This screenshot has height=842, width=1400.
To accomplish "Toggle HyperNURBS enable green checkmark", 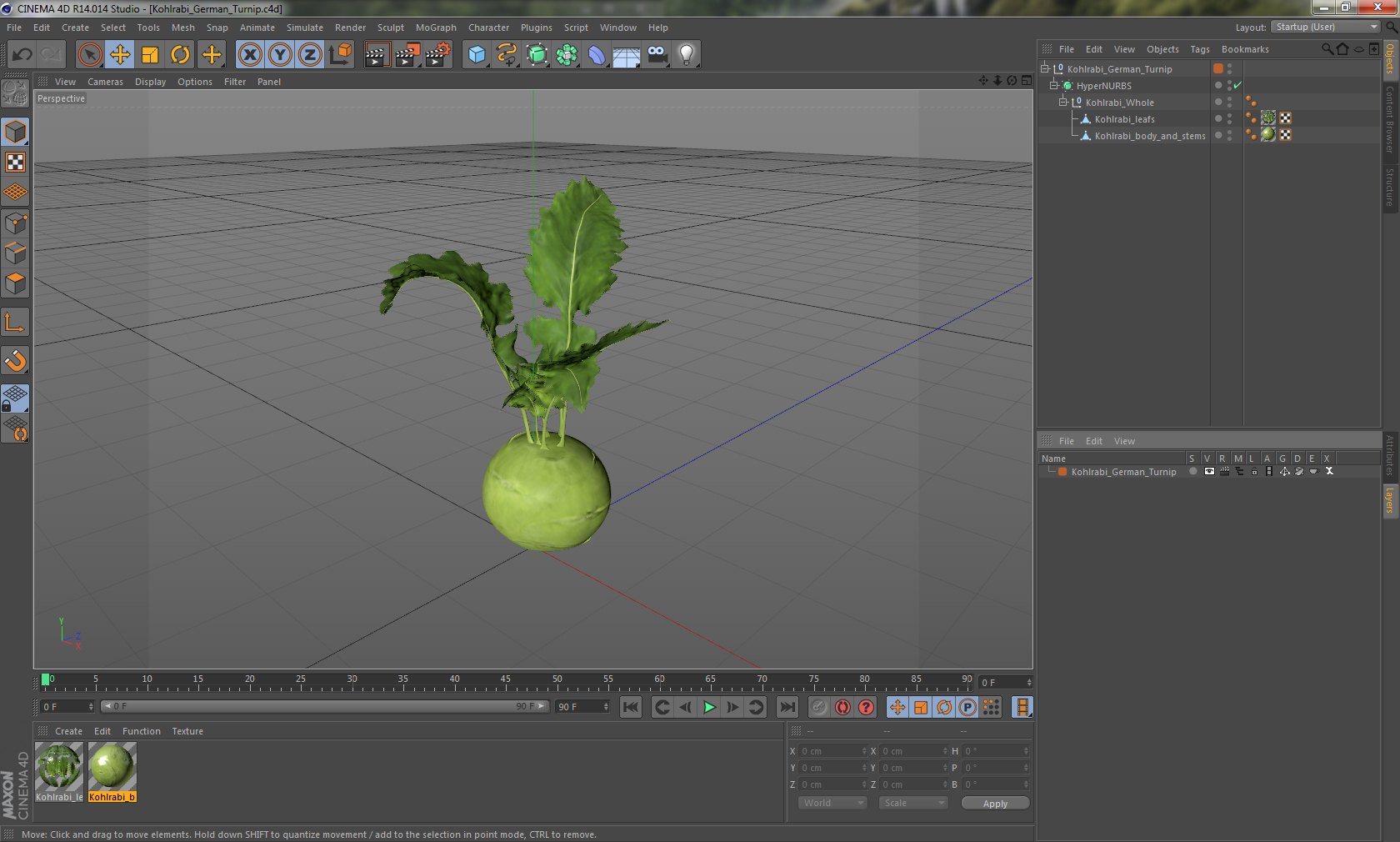I will 1237,85.
